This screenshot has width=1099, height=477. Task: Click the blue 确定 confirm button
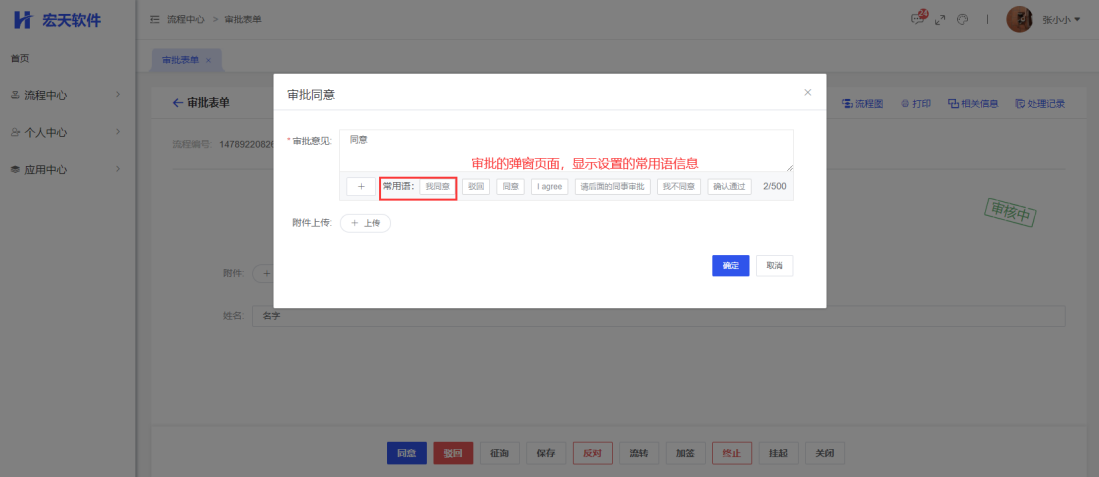coord(730,265)
